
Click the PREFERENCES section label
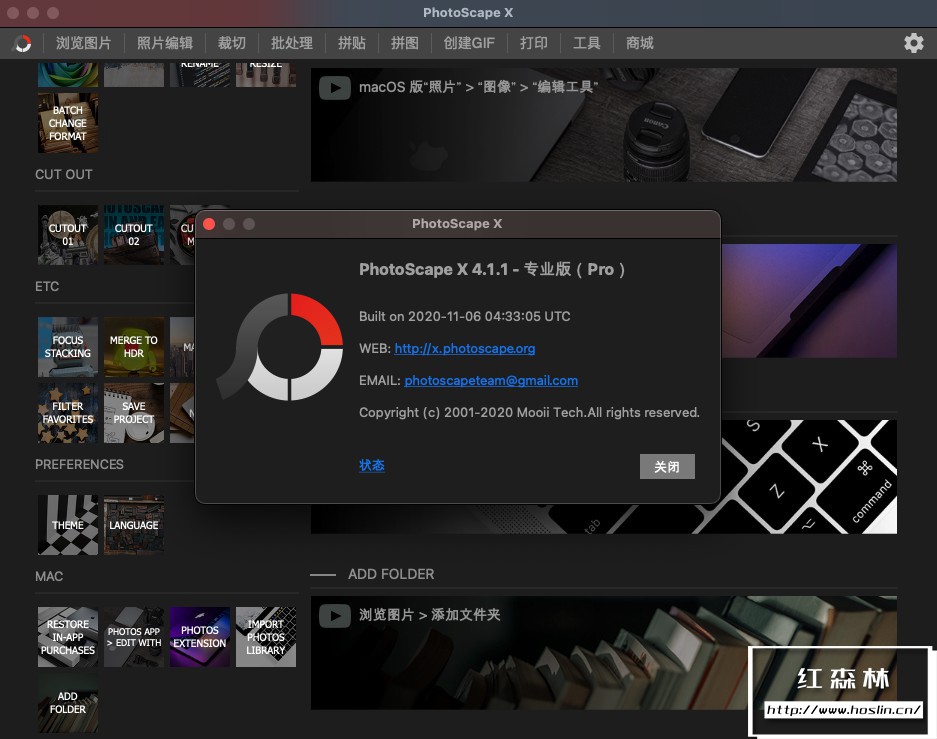coord(79,464)
